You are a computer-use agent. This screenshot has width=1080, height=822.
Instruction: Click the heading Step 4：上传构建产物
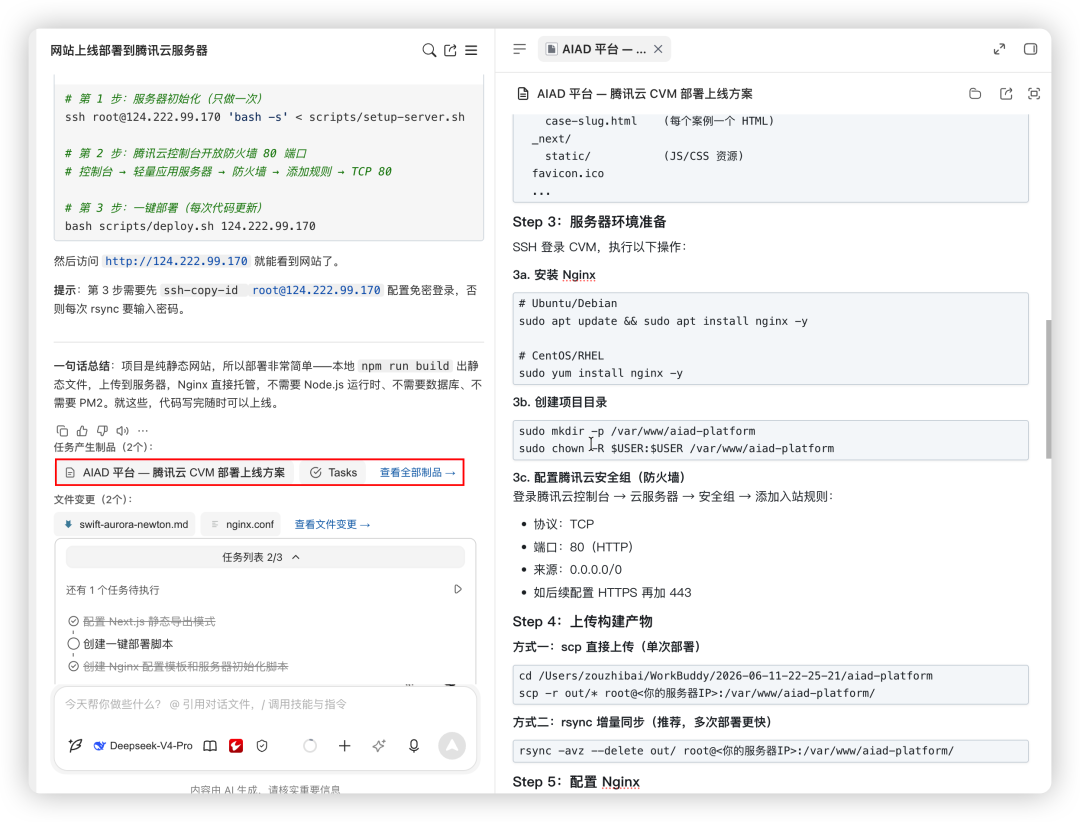click(x=583, y=621)
